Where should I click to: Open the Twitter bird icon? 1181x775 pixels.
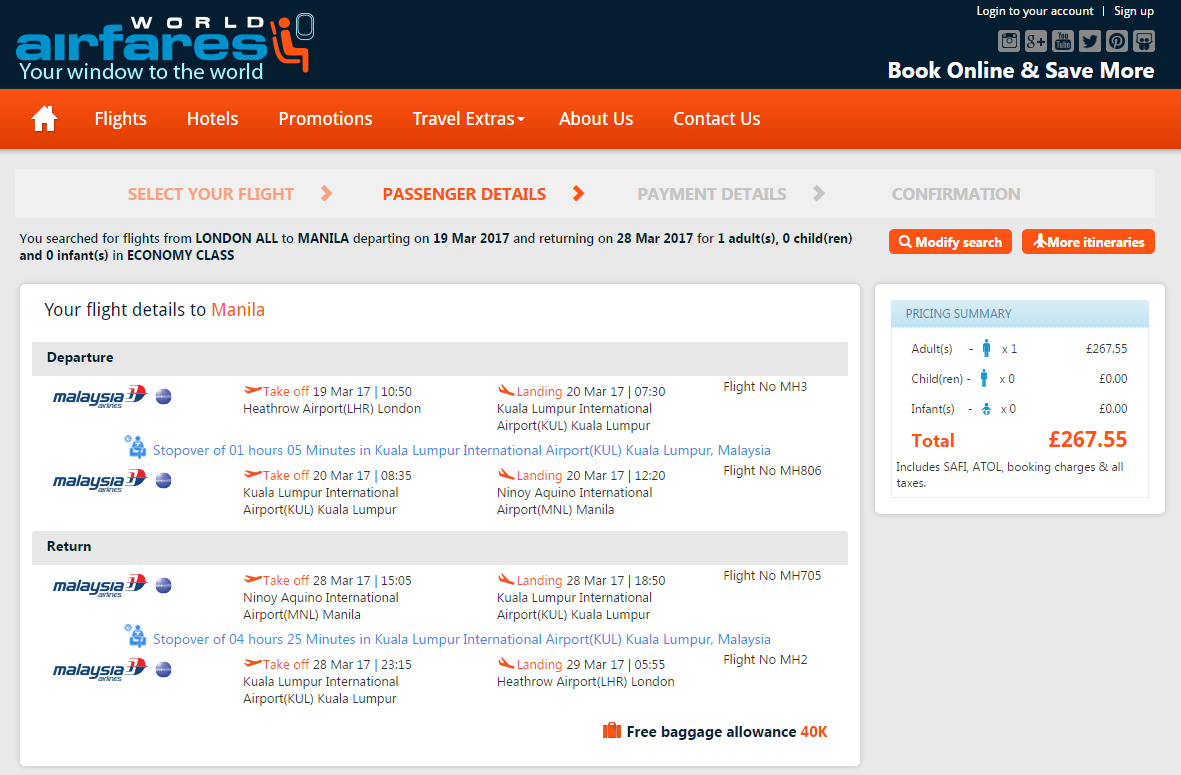1090,41
